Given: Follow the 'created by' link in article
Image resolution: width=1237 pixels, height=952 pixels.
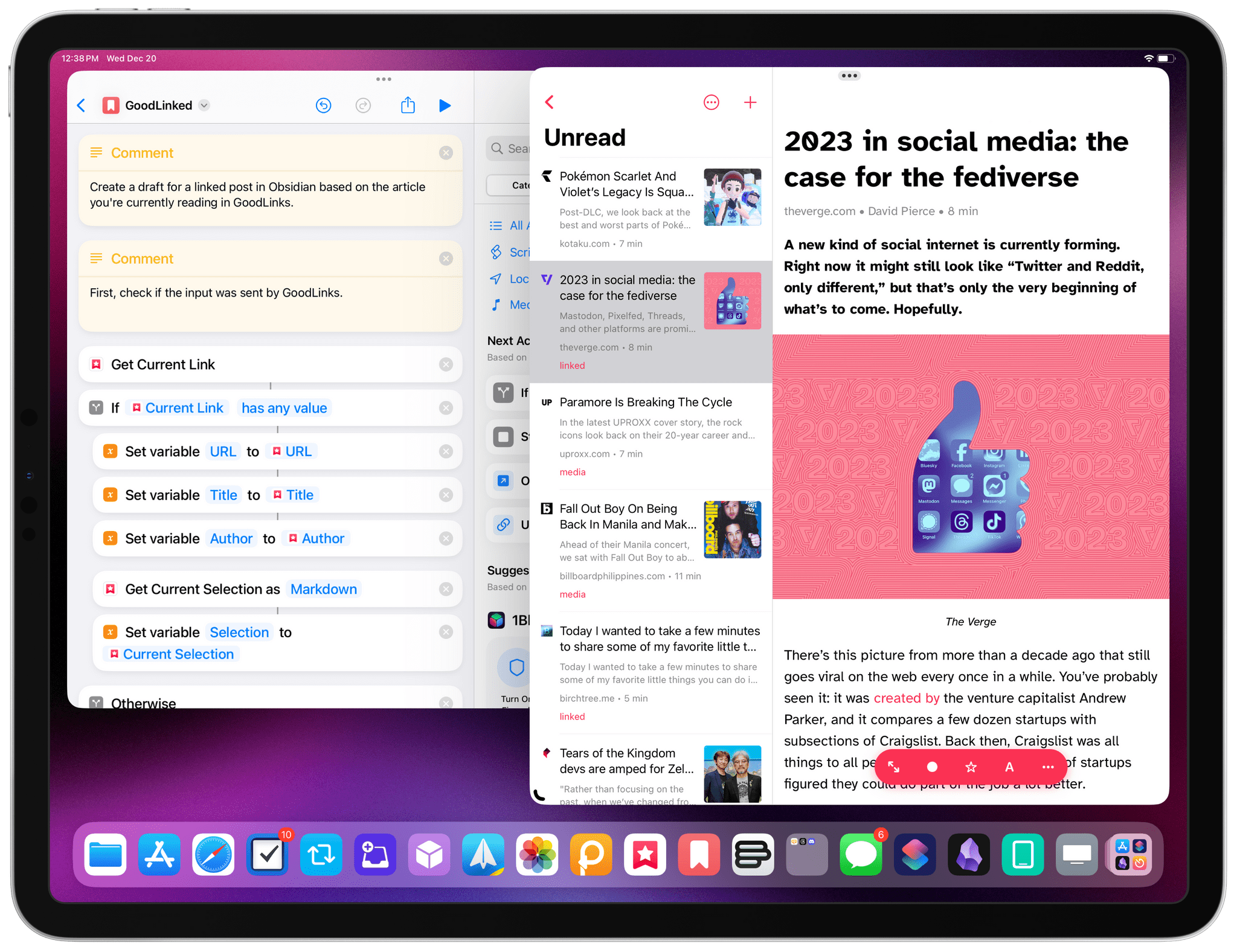Looking at the screenshot, I should 906,698.
